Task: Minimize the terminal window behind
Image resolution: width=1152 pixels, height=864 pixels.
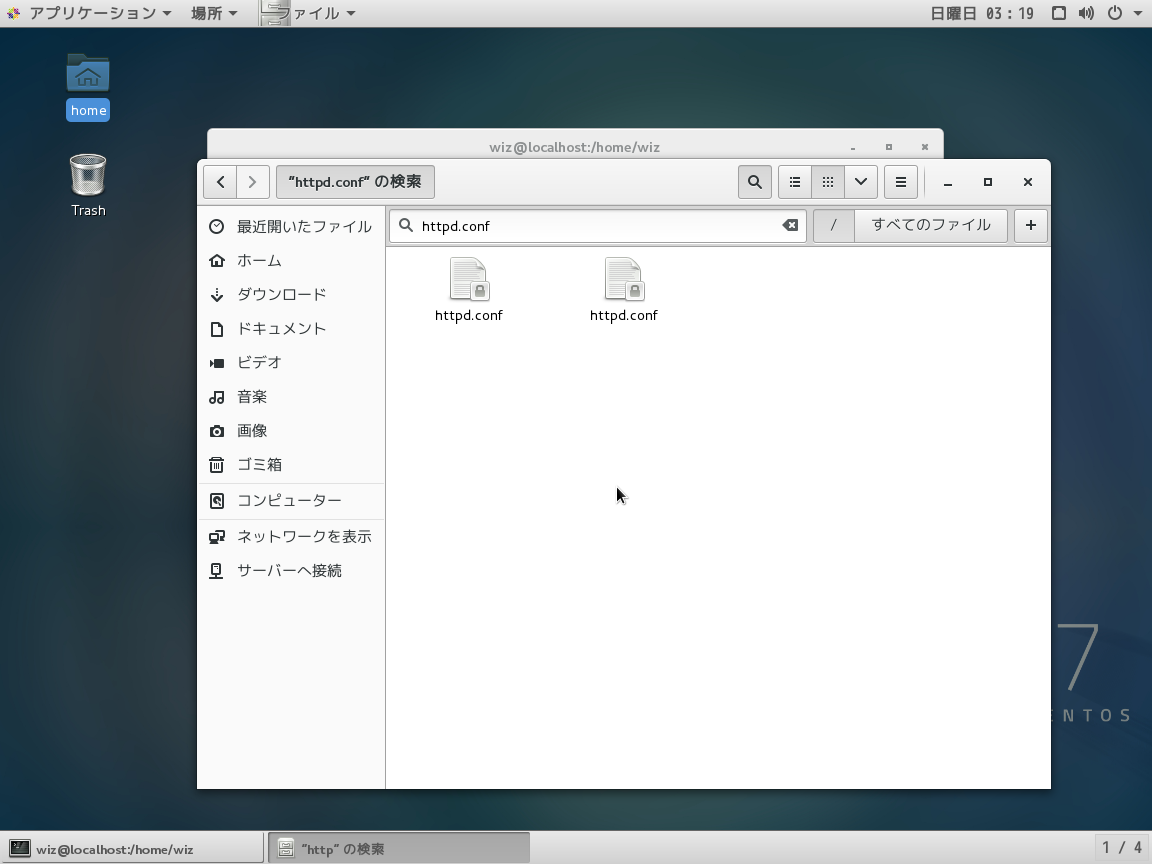Action: click(x=853, y=147)
